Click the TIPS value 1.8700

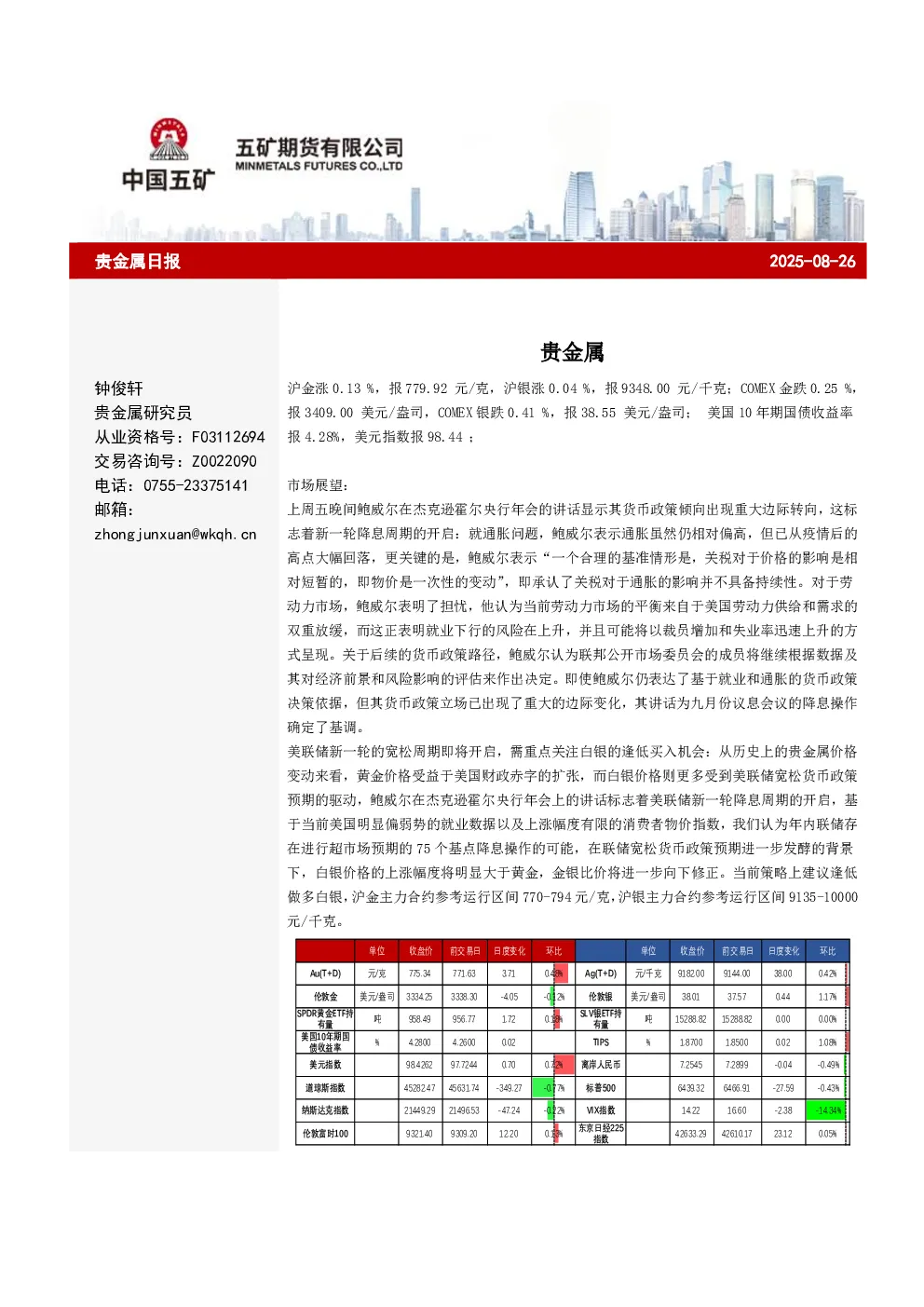690,1042
